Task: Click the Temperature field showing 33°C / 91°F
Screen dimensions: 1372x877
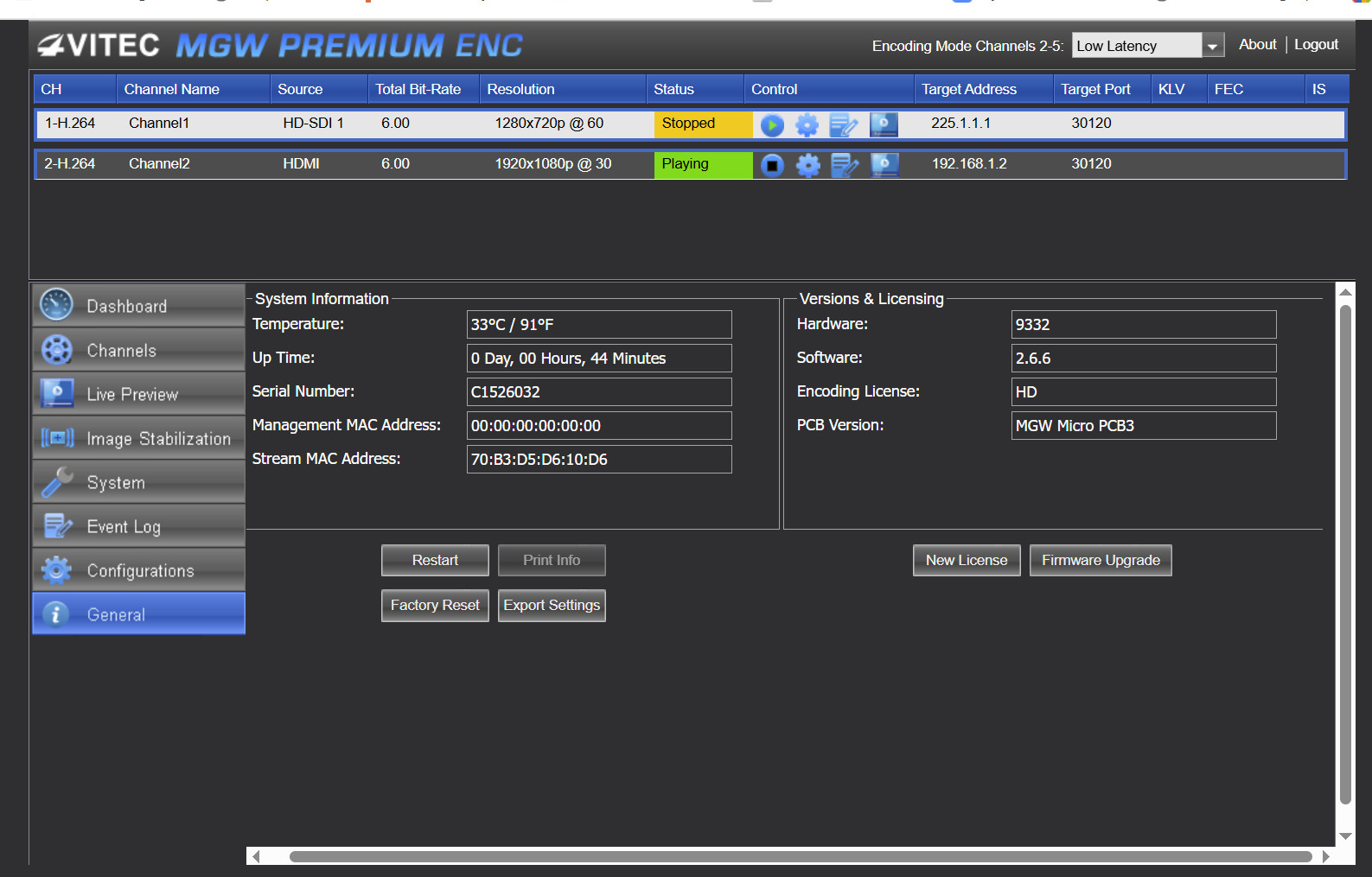Action: click(x=599, y=325)
